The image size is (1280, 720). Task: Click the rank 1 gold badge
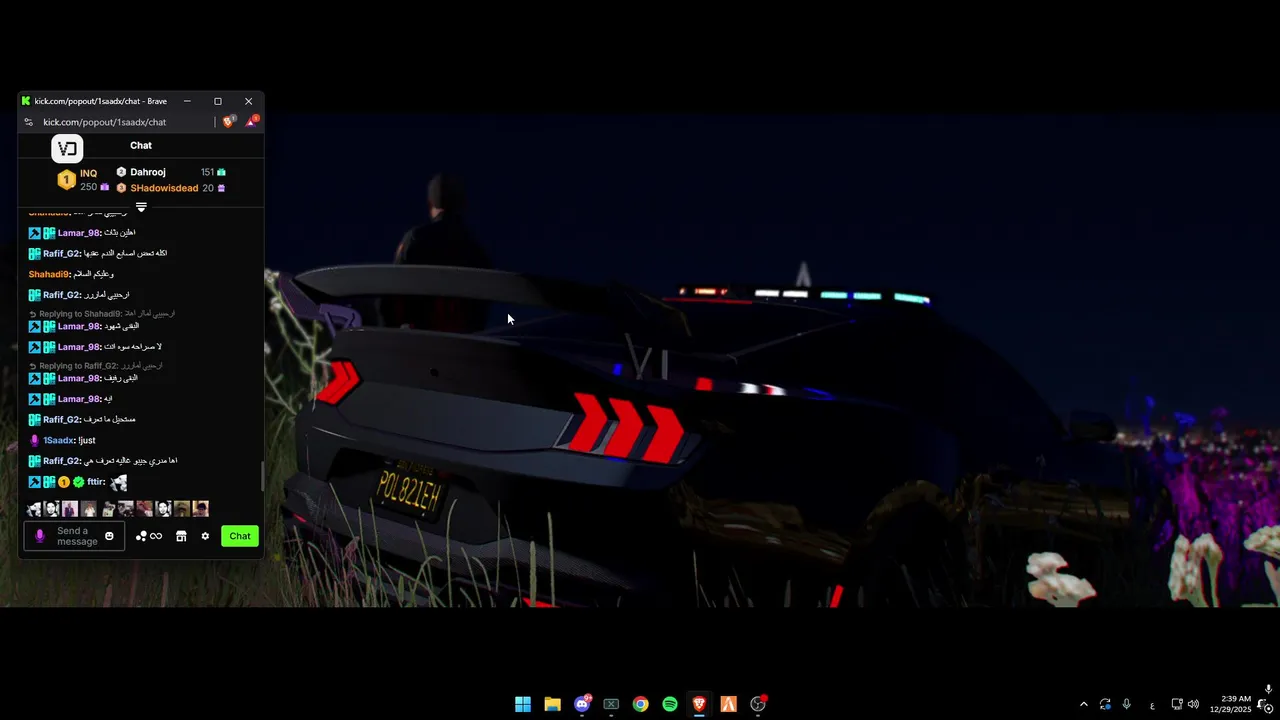(66, 180)
